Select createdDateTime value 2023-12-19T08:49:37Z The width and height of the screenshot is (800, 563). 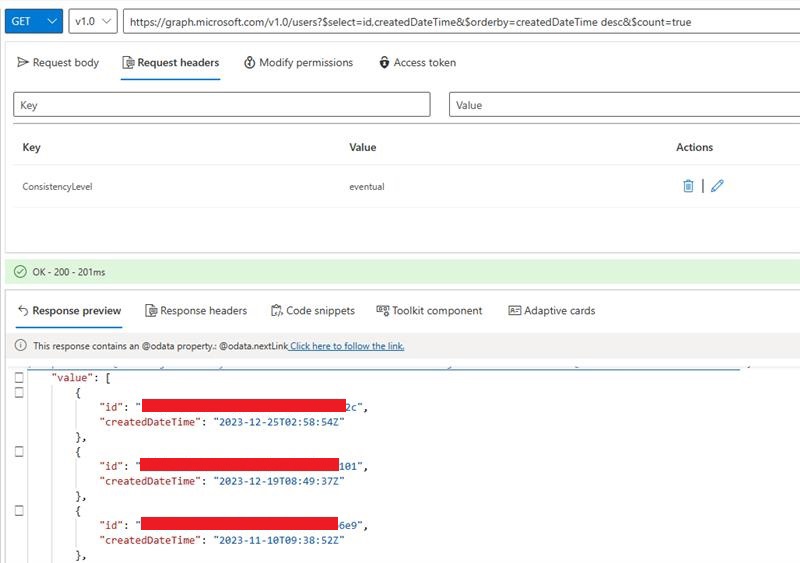click(279, 481)
